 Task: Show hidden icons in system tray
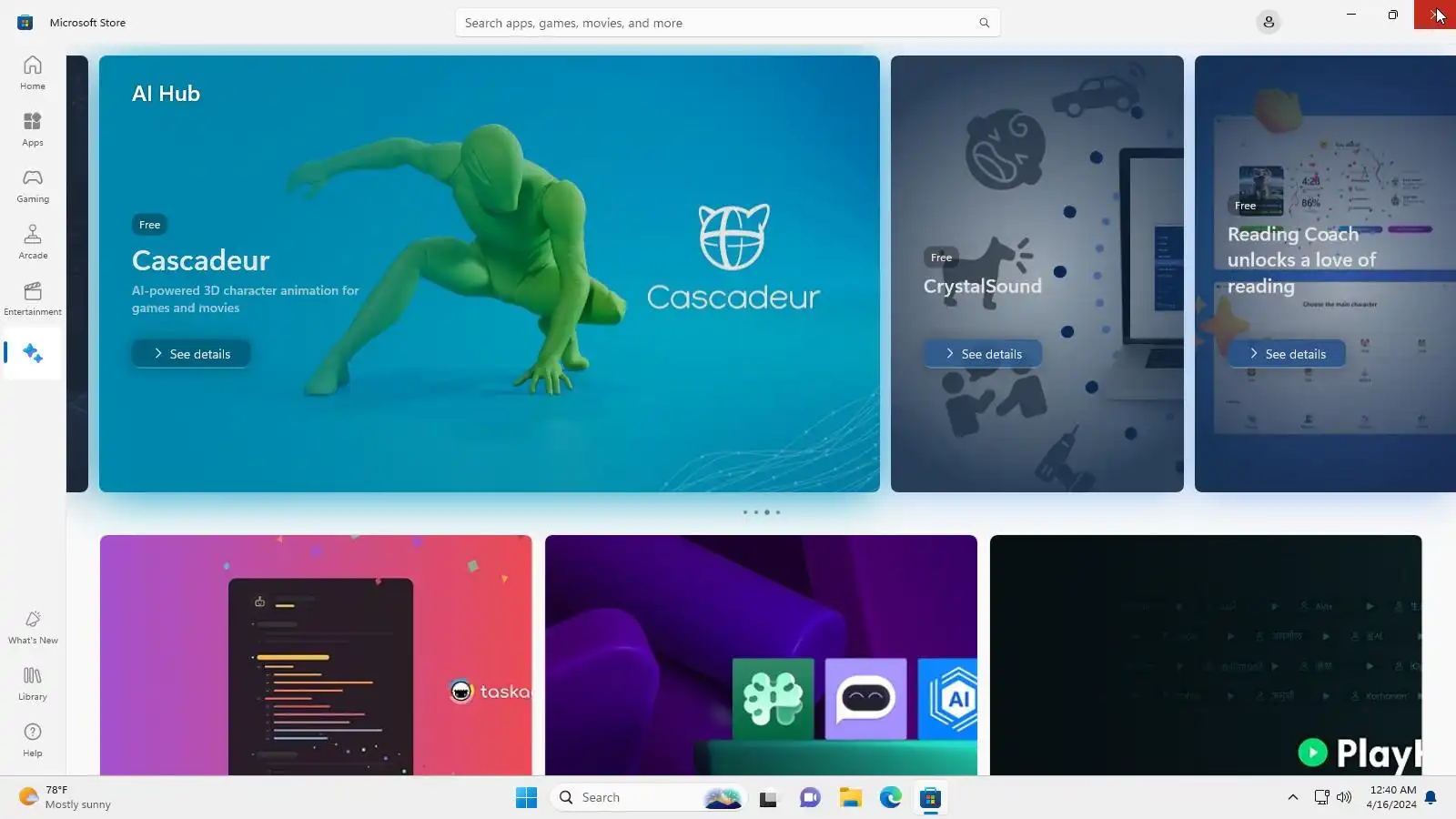[x=1292, y=797]
